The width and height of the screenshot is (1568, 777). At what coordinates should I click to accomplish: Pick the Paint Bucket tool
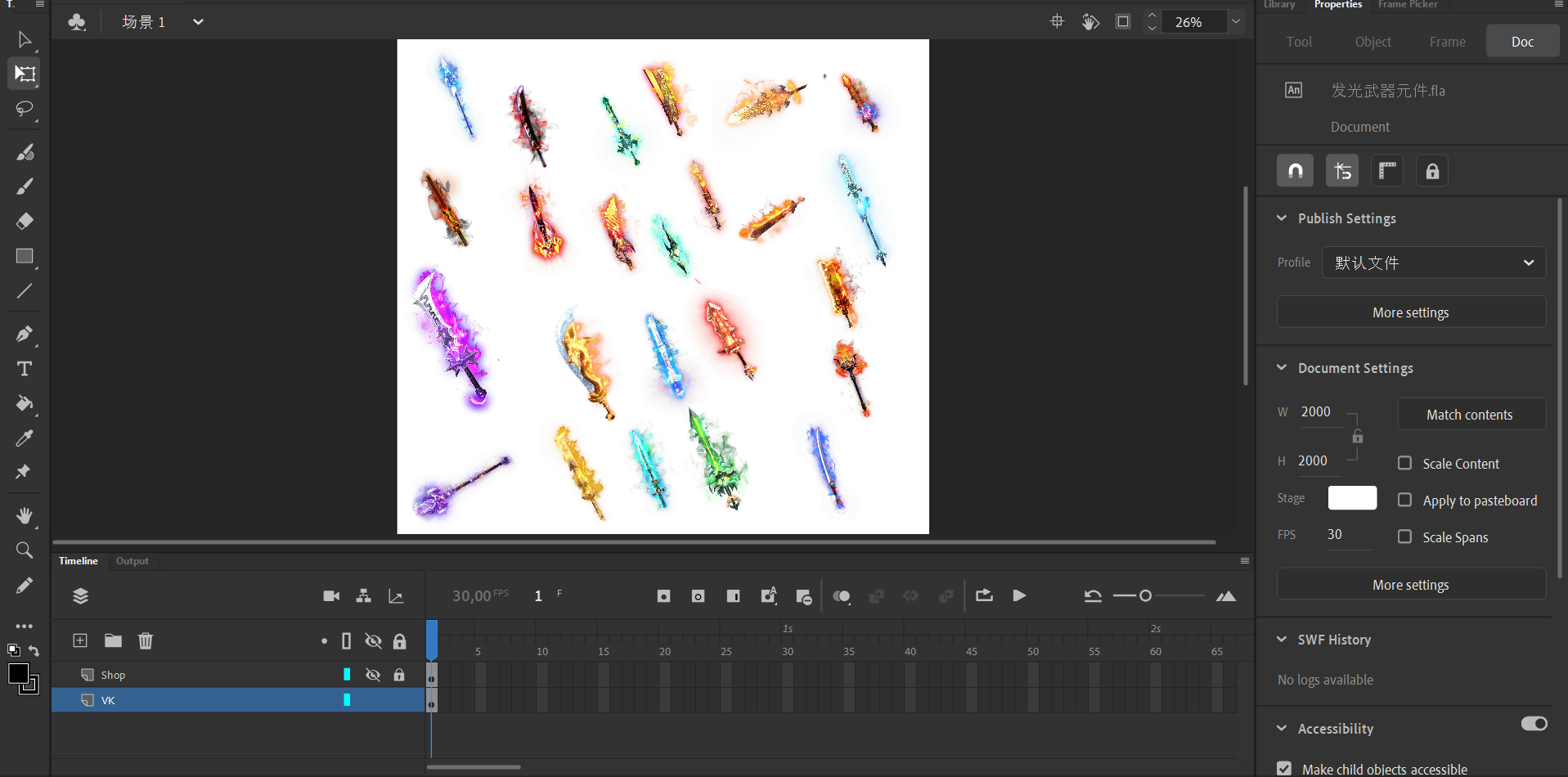click(x=25, y=403)
